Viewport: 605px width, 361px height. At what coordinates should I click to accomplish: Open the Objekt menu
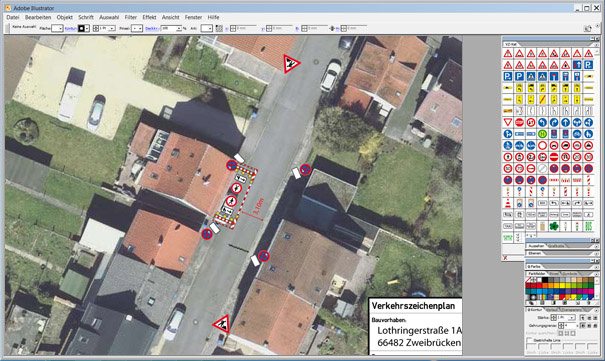point(64,17)
